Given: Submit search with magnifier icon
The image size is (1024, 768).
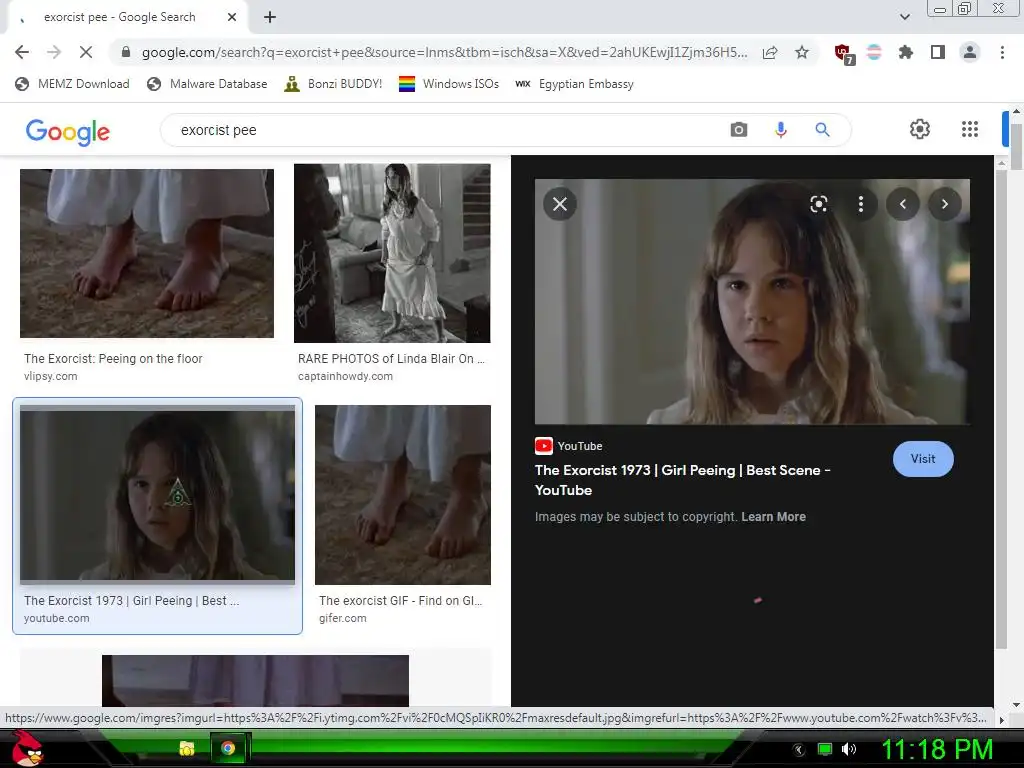Looking at the screenshot, I should point(822,129).
